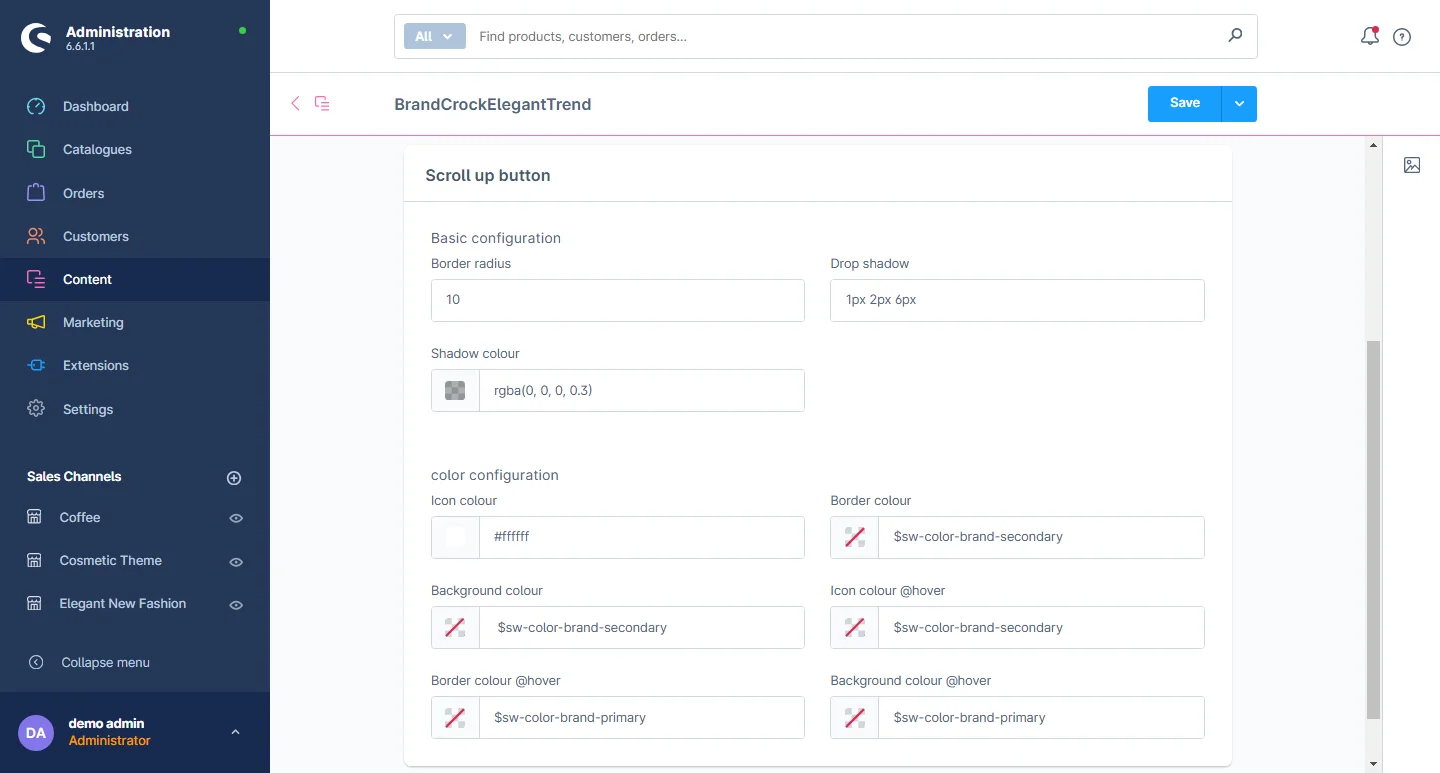Viewport: 1440px width, 773px height.
Task: Expand the Save button dropdown arrow
Action: pos(1239,103)
